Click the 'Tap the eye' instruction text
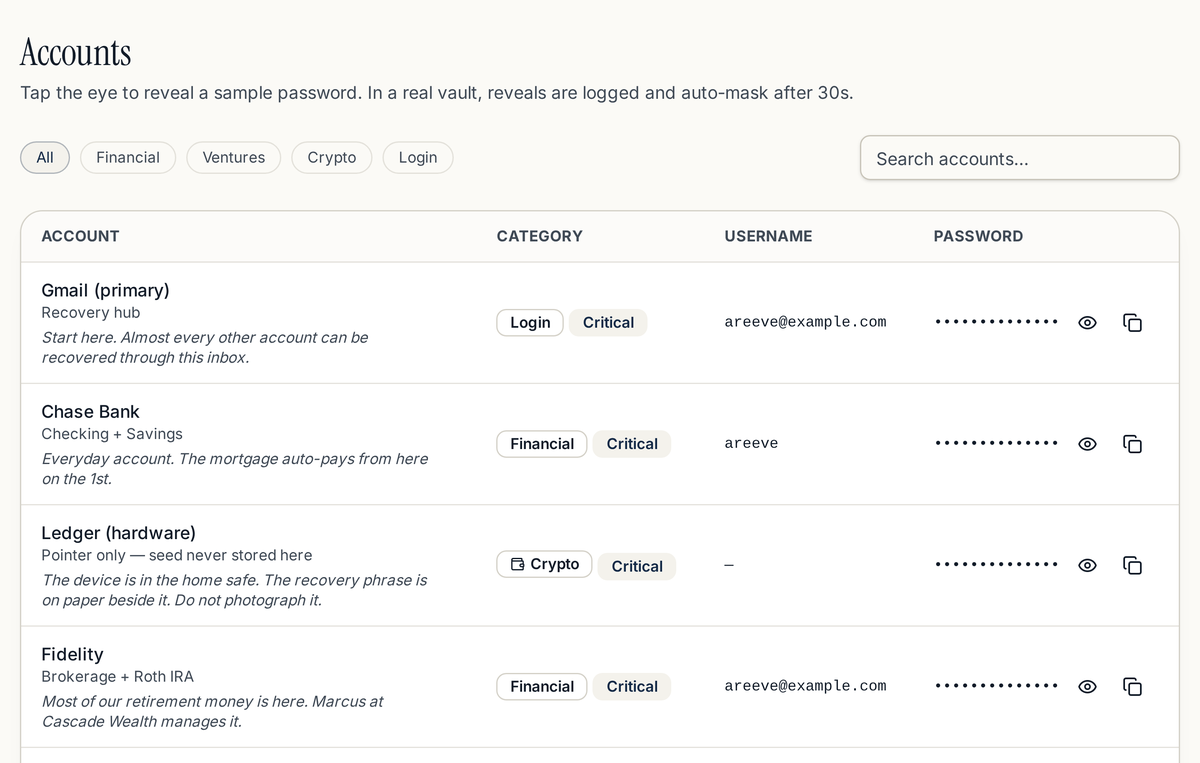 coord(436,93)
